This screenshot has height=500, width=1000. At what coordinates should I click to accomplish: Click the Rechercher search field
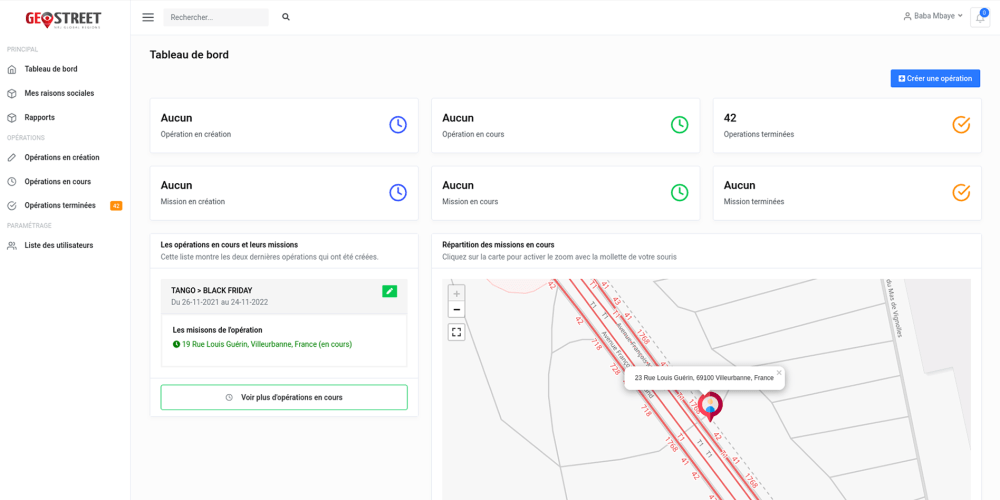(x=216, y=17)
